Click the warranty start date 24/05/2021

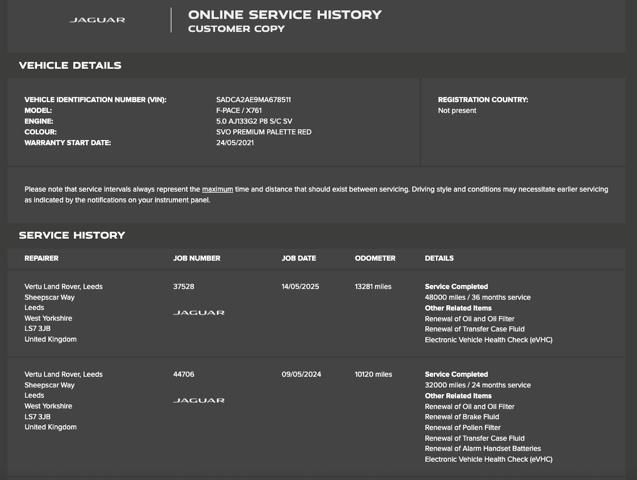[235, 143]
